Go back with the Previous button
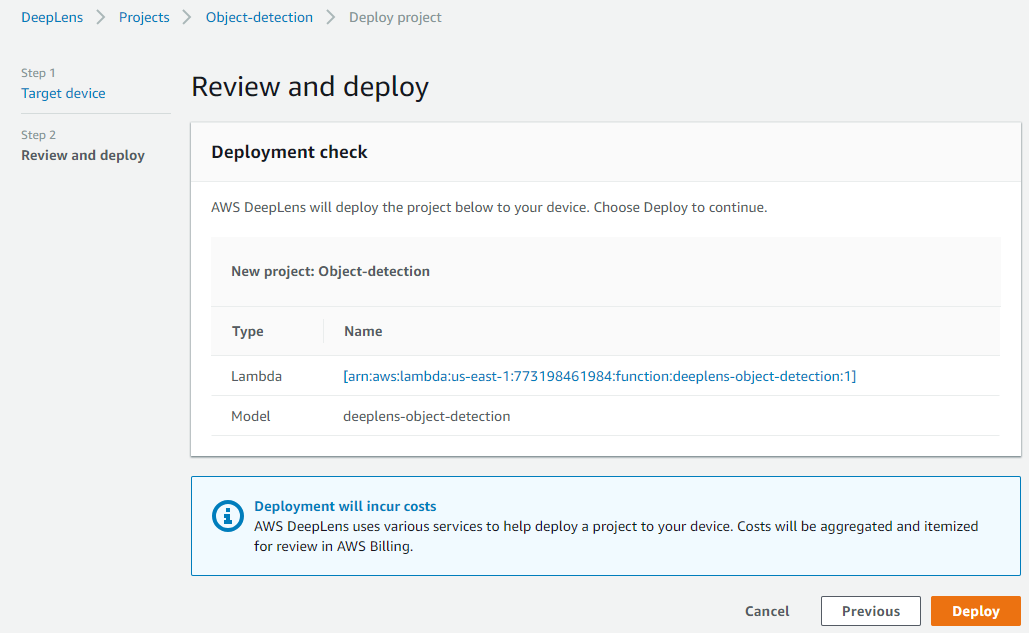Screen dimensions: 1029x633 pos(870,611)
